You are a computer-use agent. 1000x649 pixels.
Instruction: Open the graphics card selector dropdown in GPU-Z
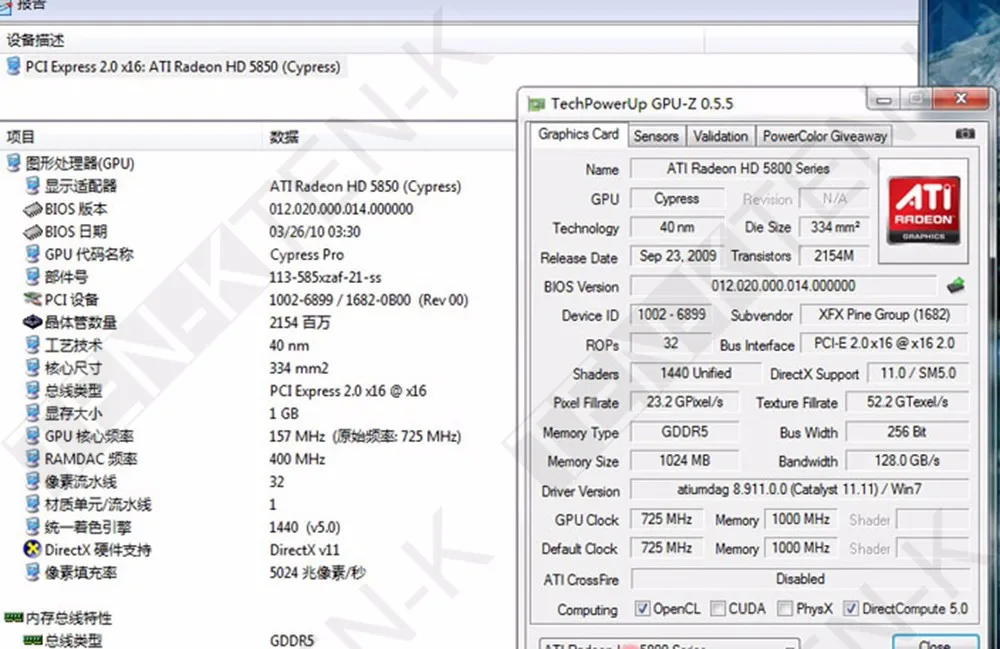tap(669, 643)
